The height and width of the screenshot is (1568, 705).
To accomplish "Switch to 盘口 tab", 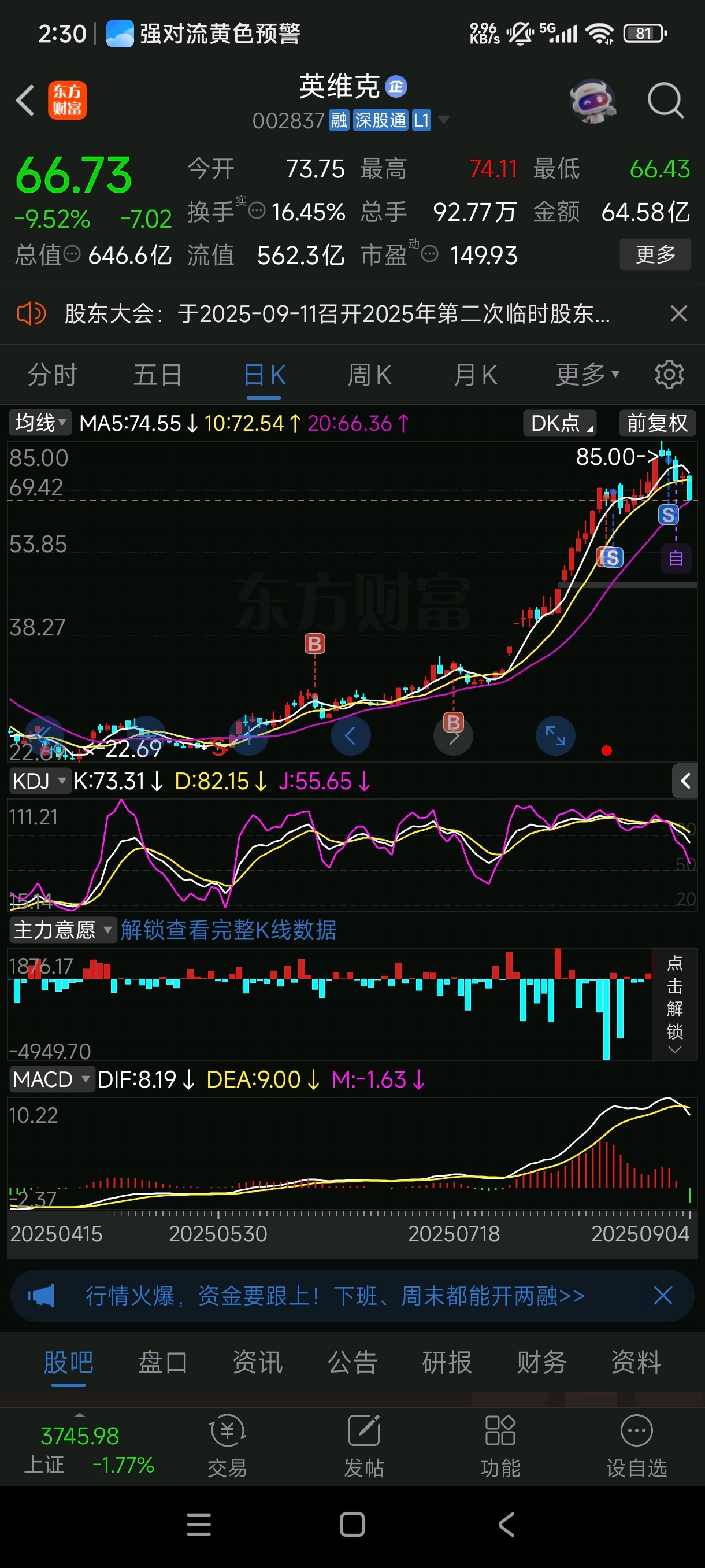I will [x=163, y=1362].
